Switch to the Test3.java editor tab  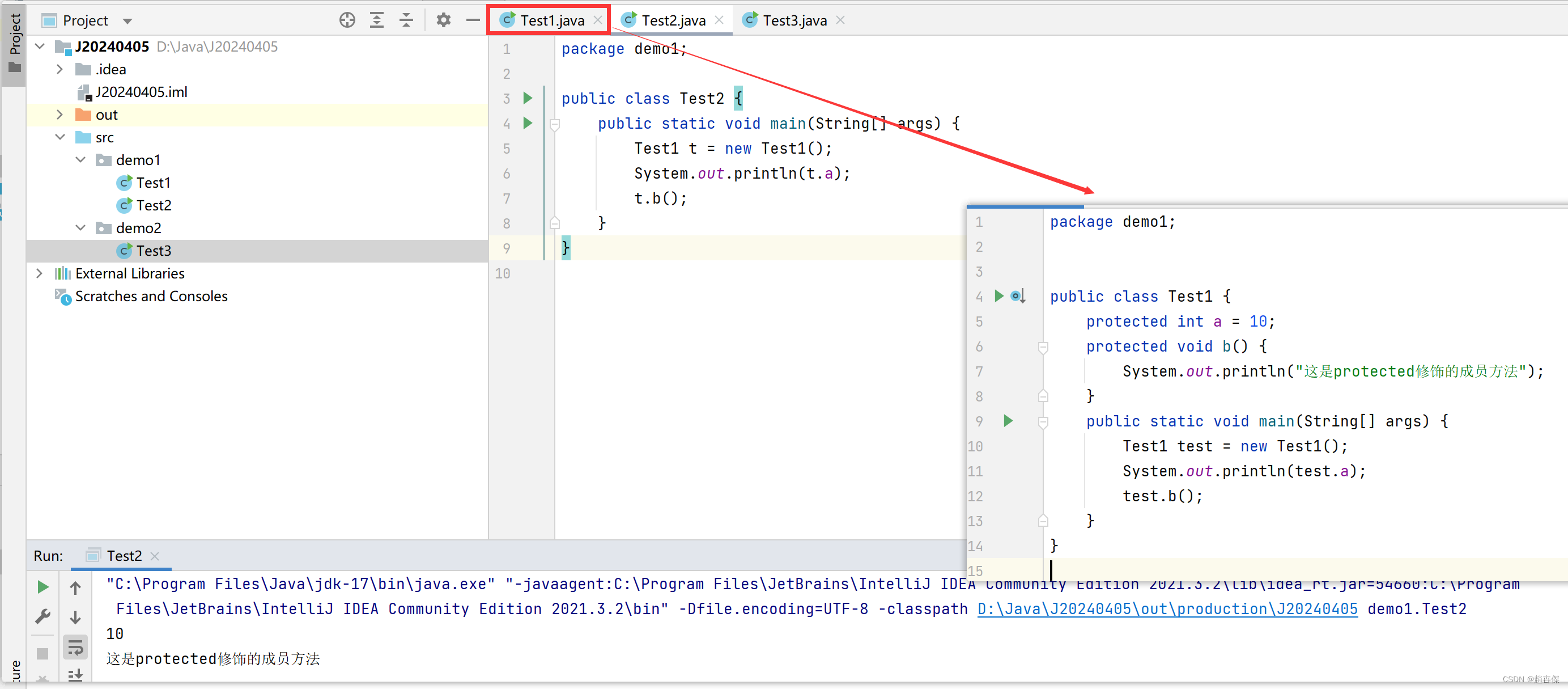coord(794,20)
